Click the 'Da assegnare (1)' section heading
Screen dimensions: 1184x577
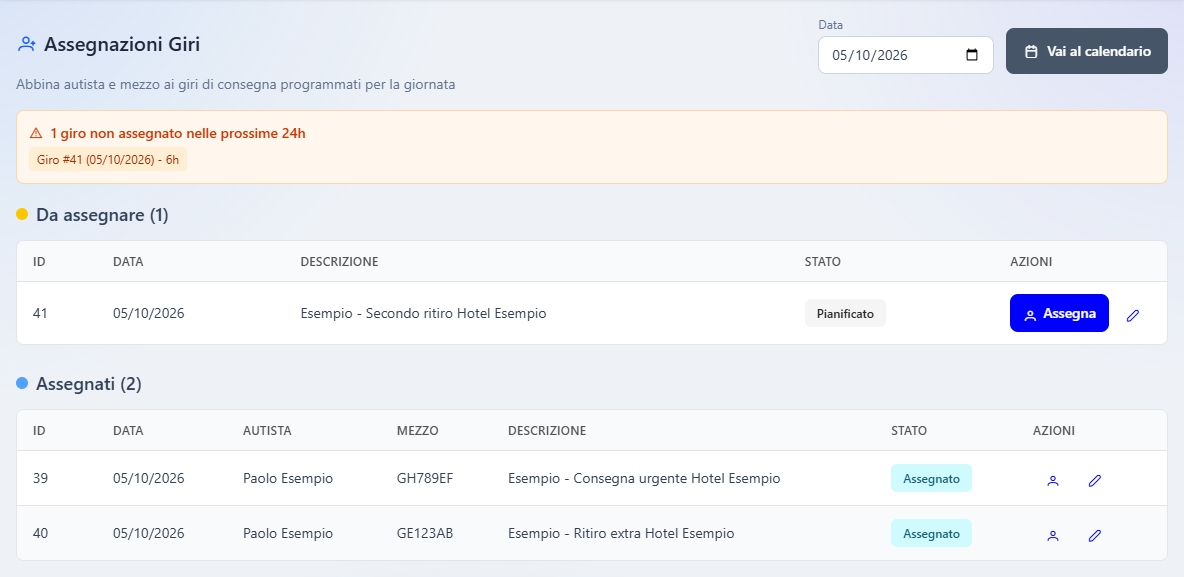click(102, 215)
